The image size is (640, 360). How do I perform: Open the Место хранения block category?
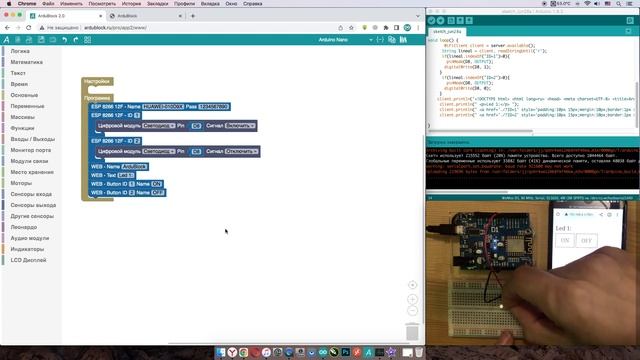click(32, 172)
